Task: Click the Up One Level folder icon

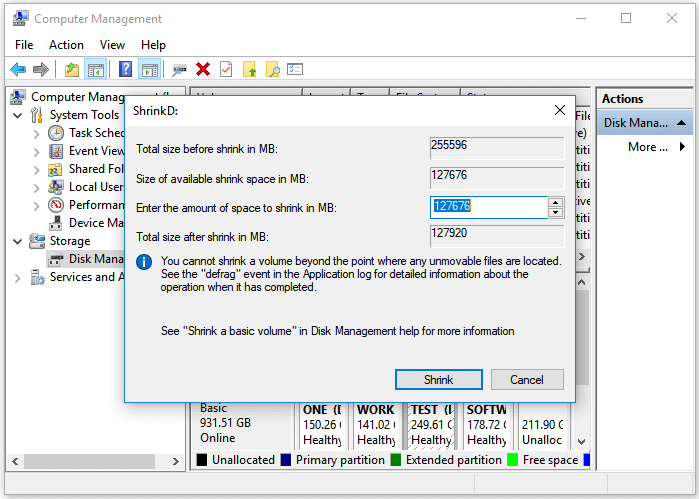Action: point(71,69)
